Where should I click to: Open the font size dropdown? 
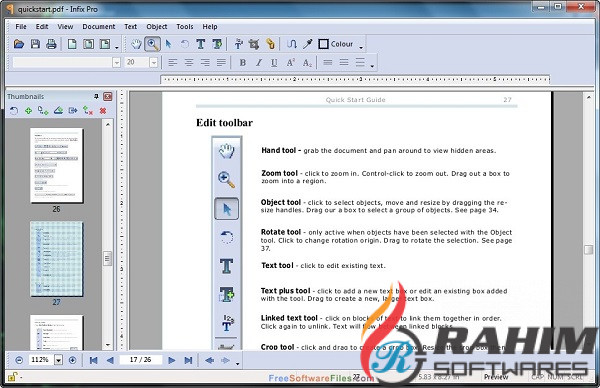[153, 62]
